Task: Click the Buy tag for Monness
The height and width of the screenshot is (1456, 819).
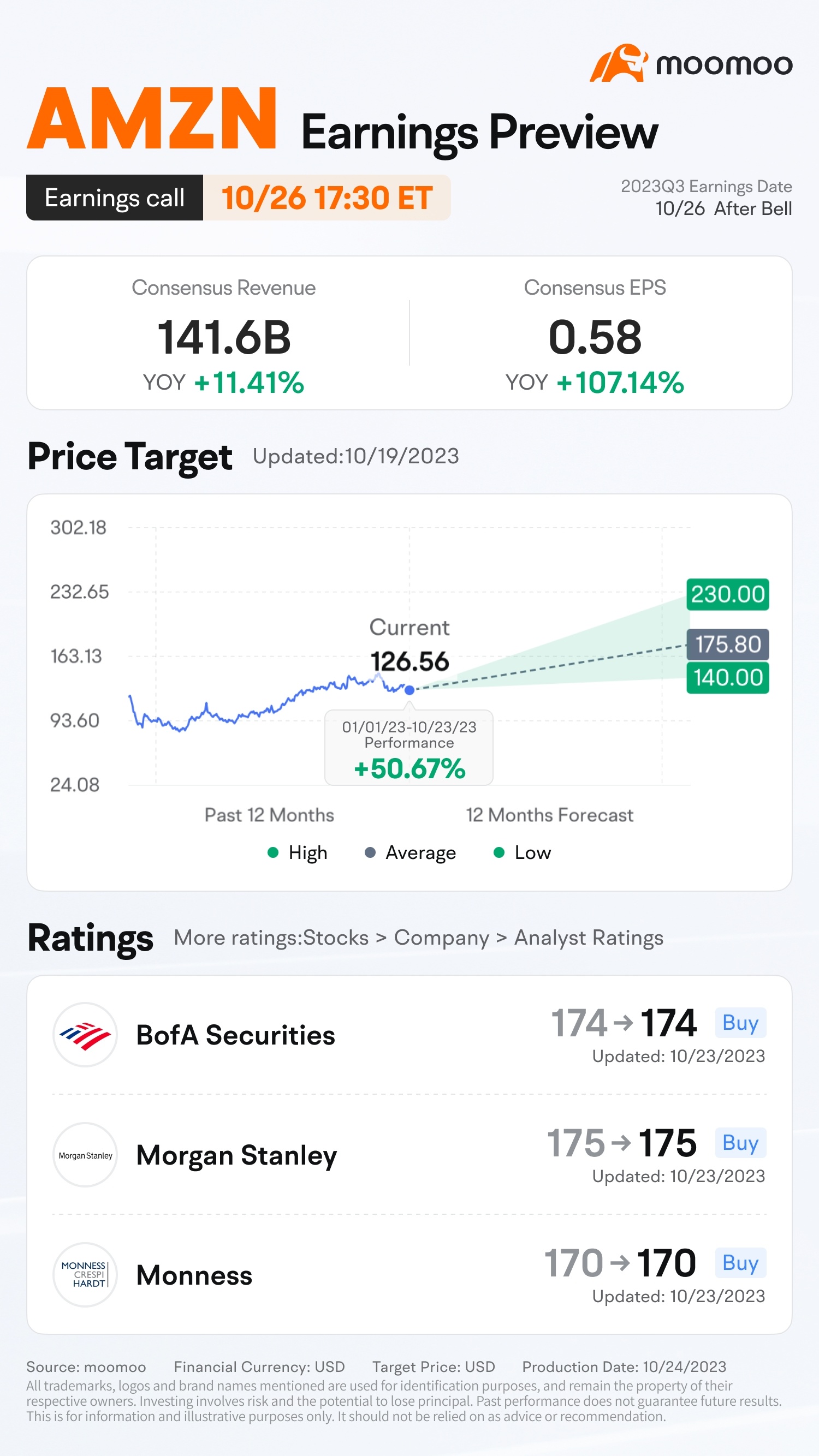Action: 740,1263
